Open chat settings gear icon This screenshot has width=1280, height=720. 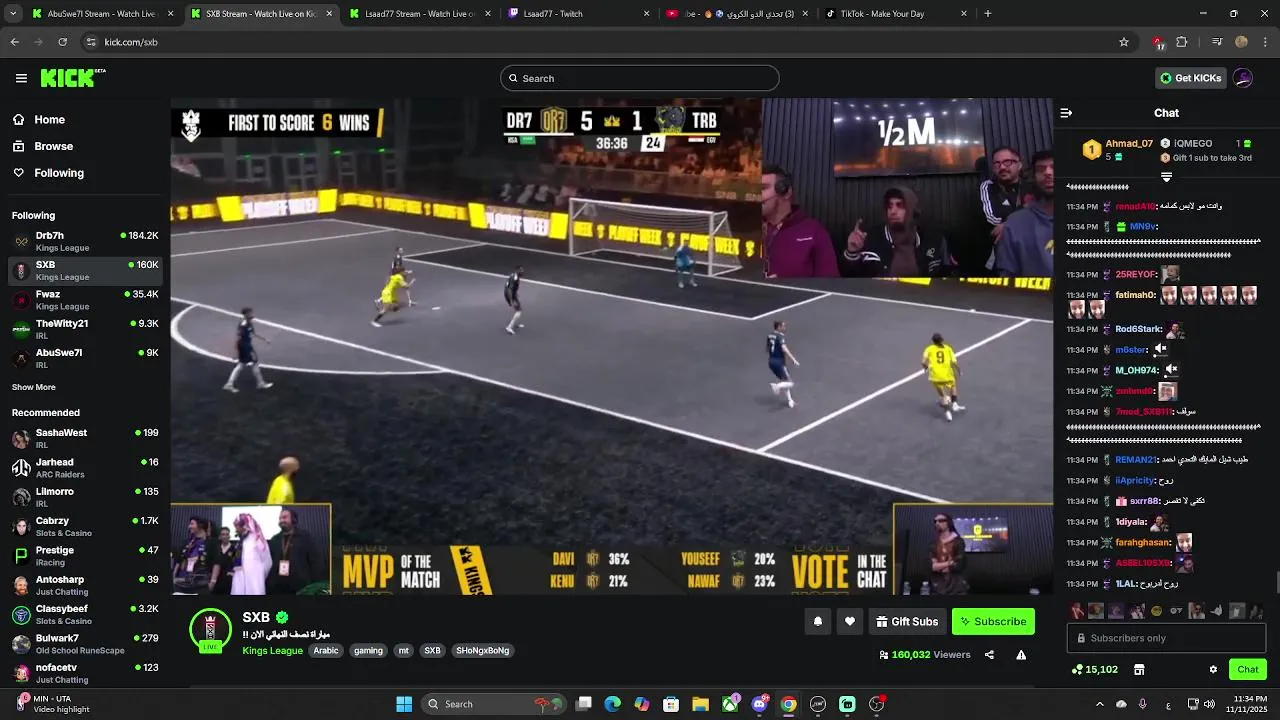pos(1213,669)
